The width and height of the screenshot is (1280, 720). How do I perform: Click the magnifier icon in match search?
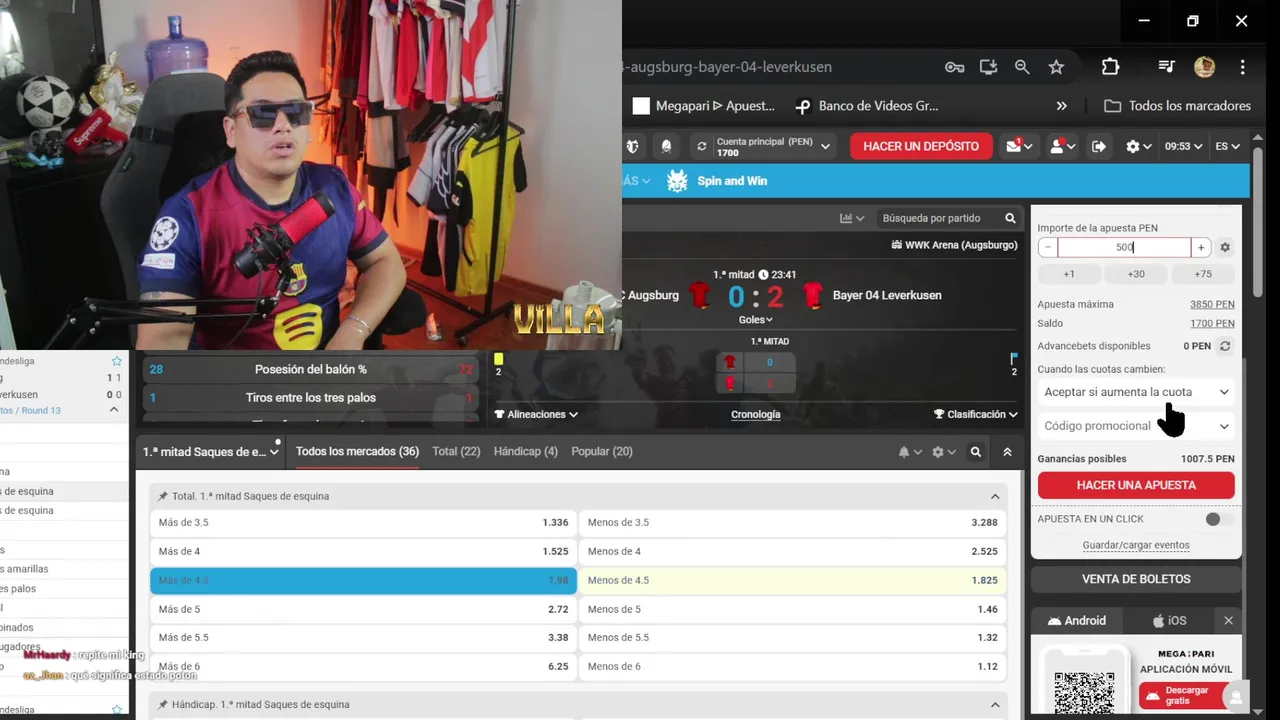1010,218
